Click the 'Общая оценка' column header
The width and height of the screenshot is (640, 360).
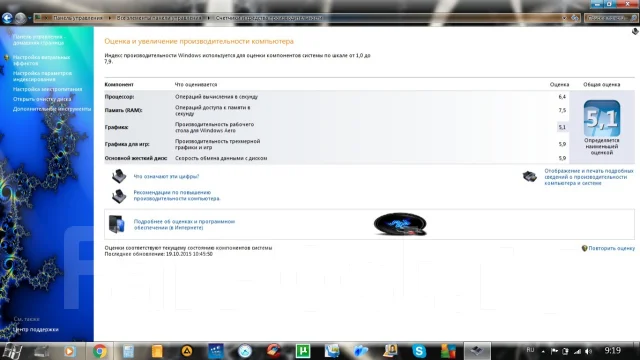602,84
